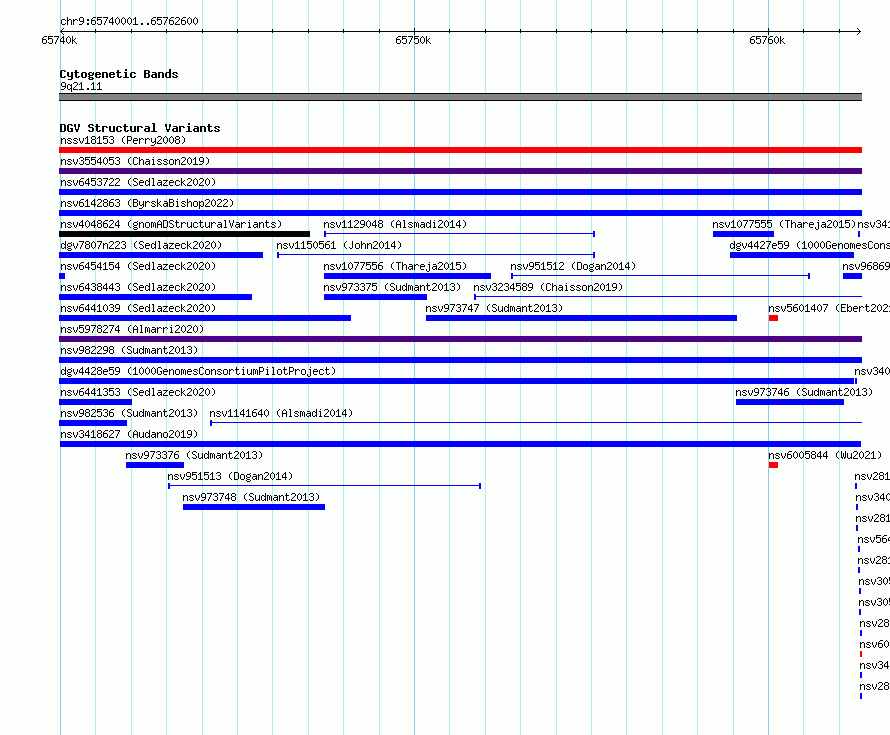Click nsv973748 (Sudmant2013) label
890x735 pixels.
[x=251, y=497]
